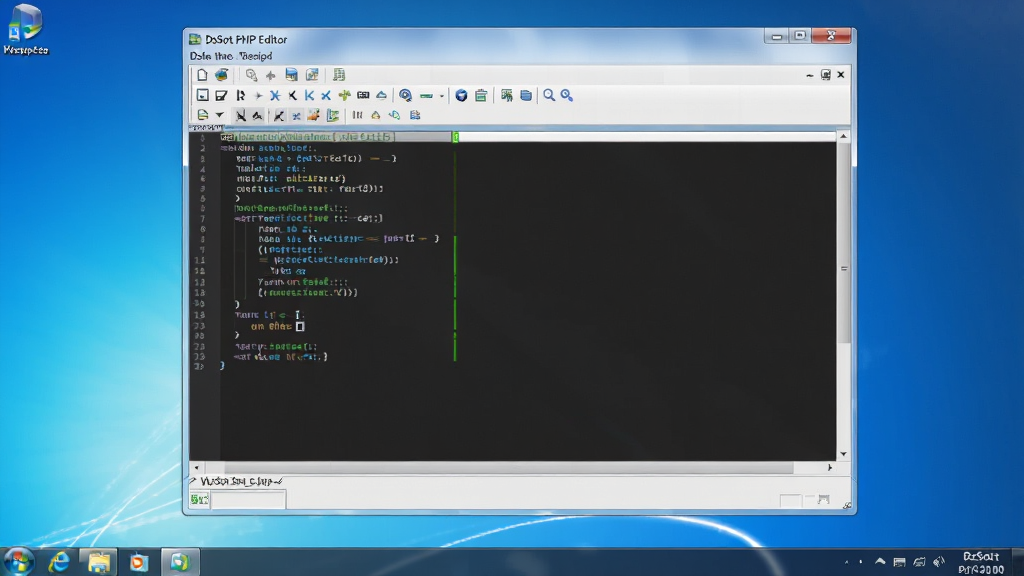1024x576 pixels.
Task: Click the black letter R toolbar icon
Action: tap(240, 95)
